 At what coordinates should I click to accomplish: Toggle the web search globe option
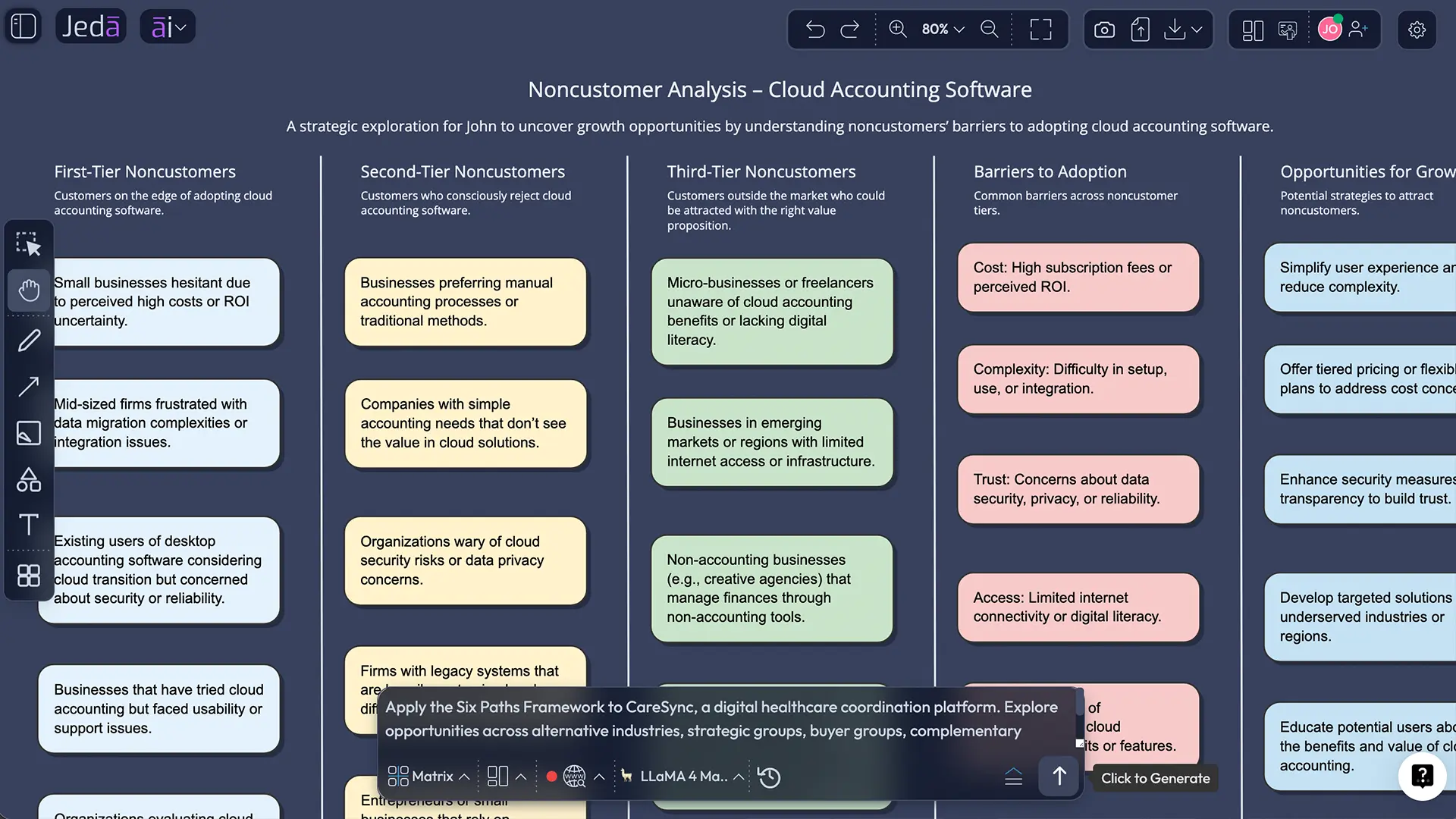tap(575, 776)
